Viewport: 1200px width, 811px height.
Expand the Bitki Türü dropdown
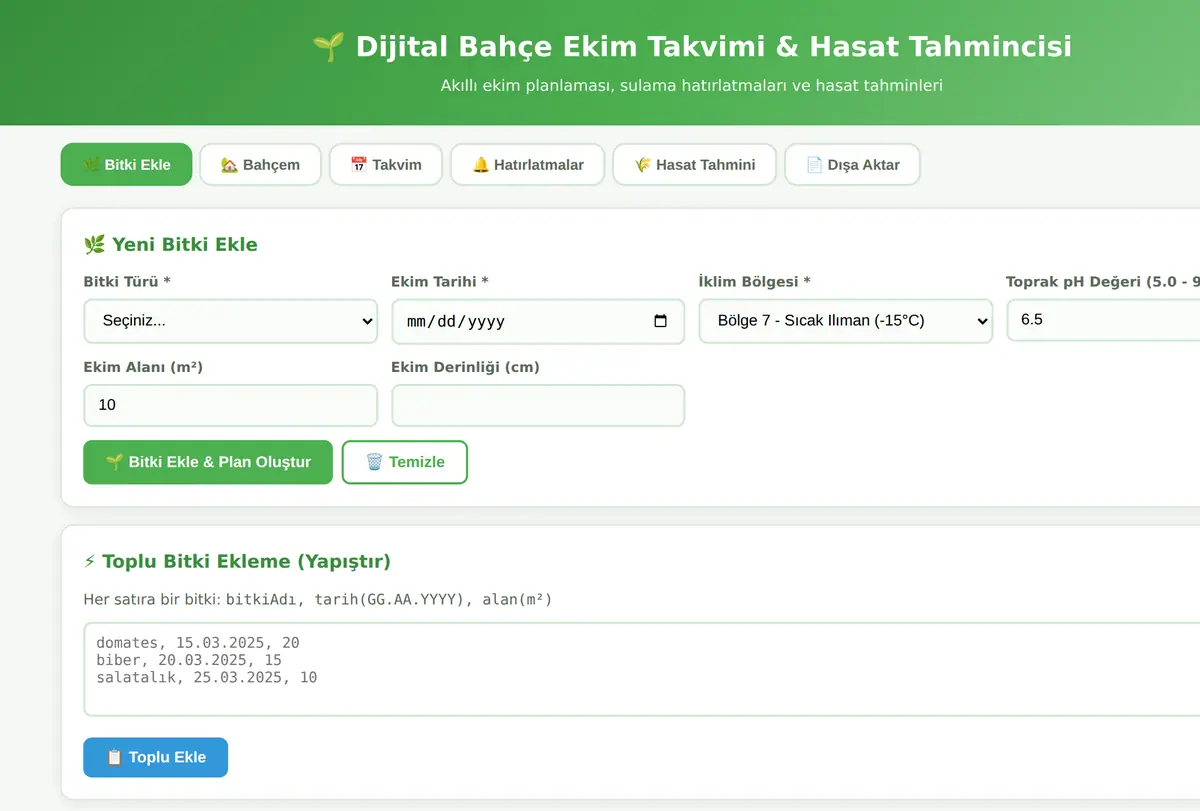[x=231, y=321]
